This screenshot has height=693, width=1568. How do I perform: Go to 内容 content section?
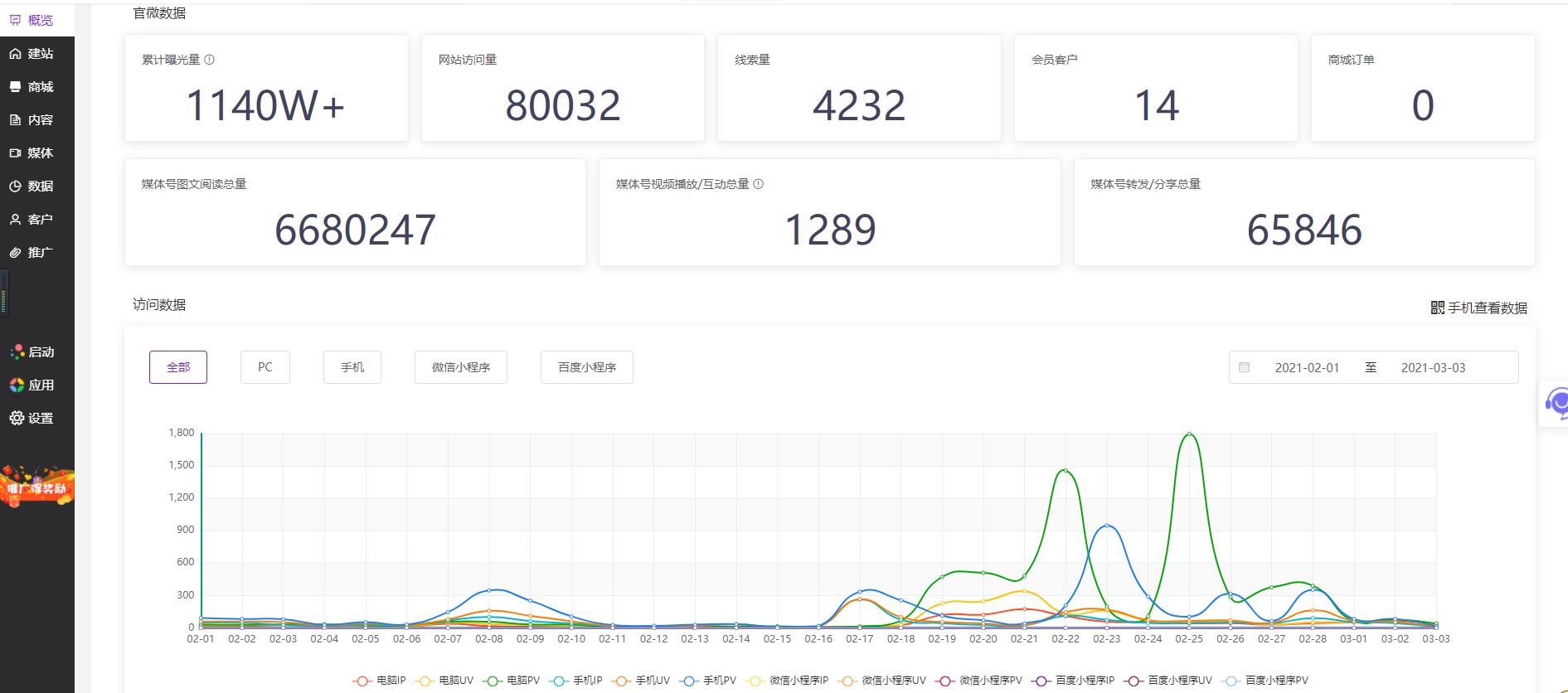click(x=32, y=120)
